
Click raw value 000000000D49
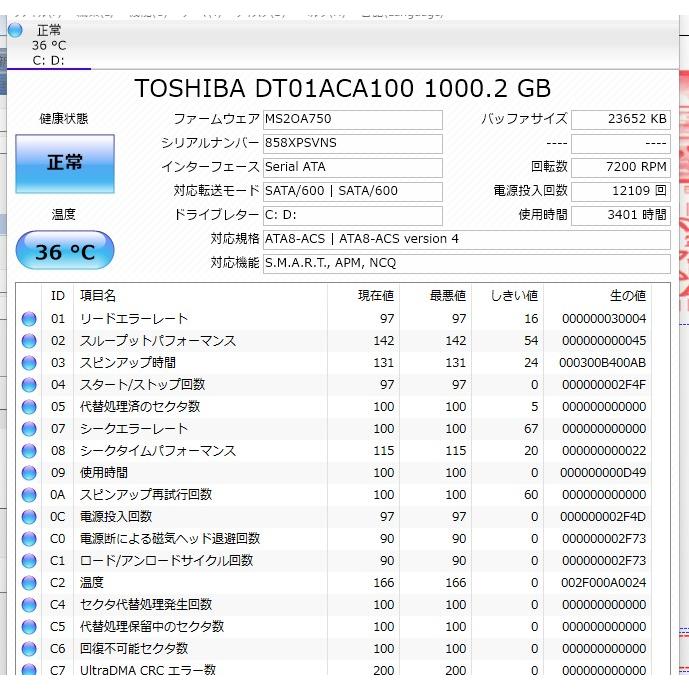click(x=603, y=473)
